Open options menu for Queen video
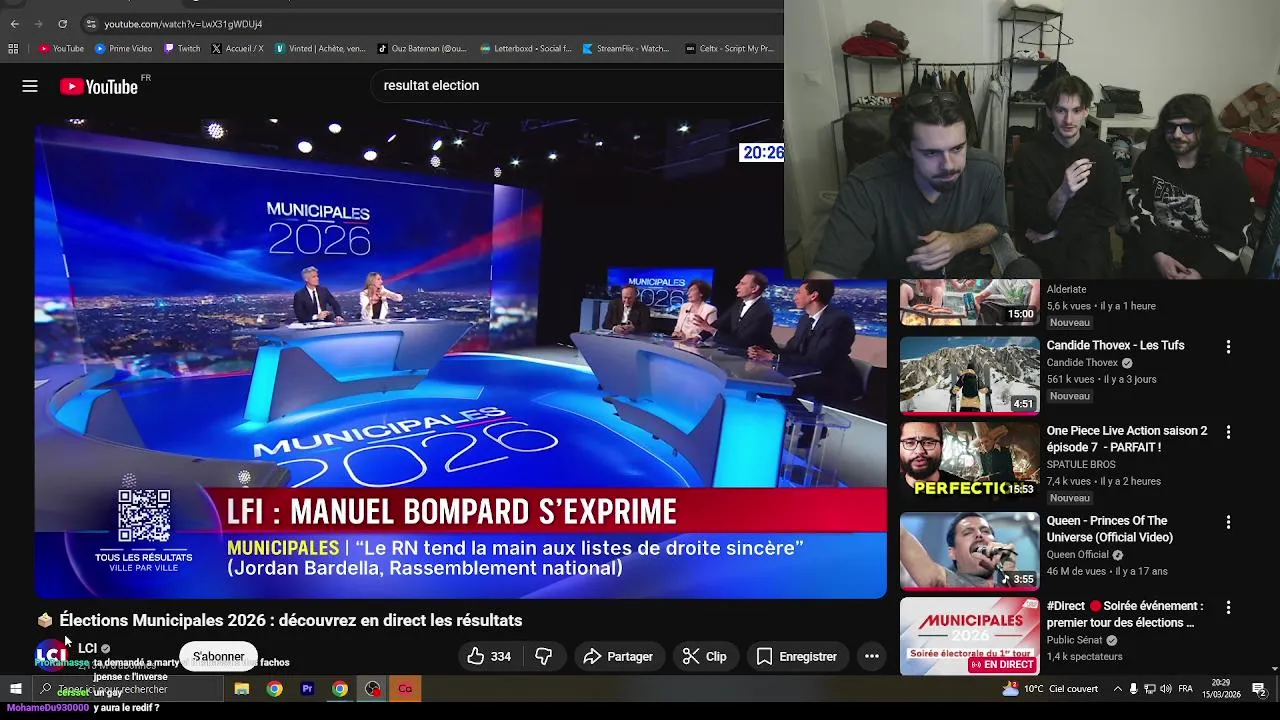1280x720 pixels. (x=1228, y=522)
